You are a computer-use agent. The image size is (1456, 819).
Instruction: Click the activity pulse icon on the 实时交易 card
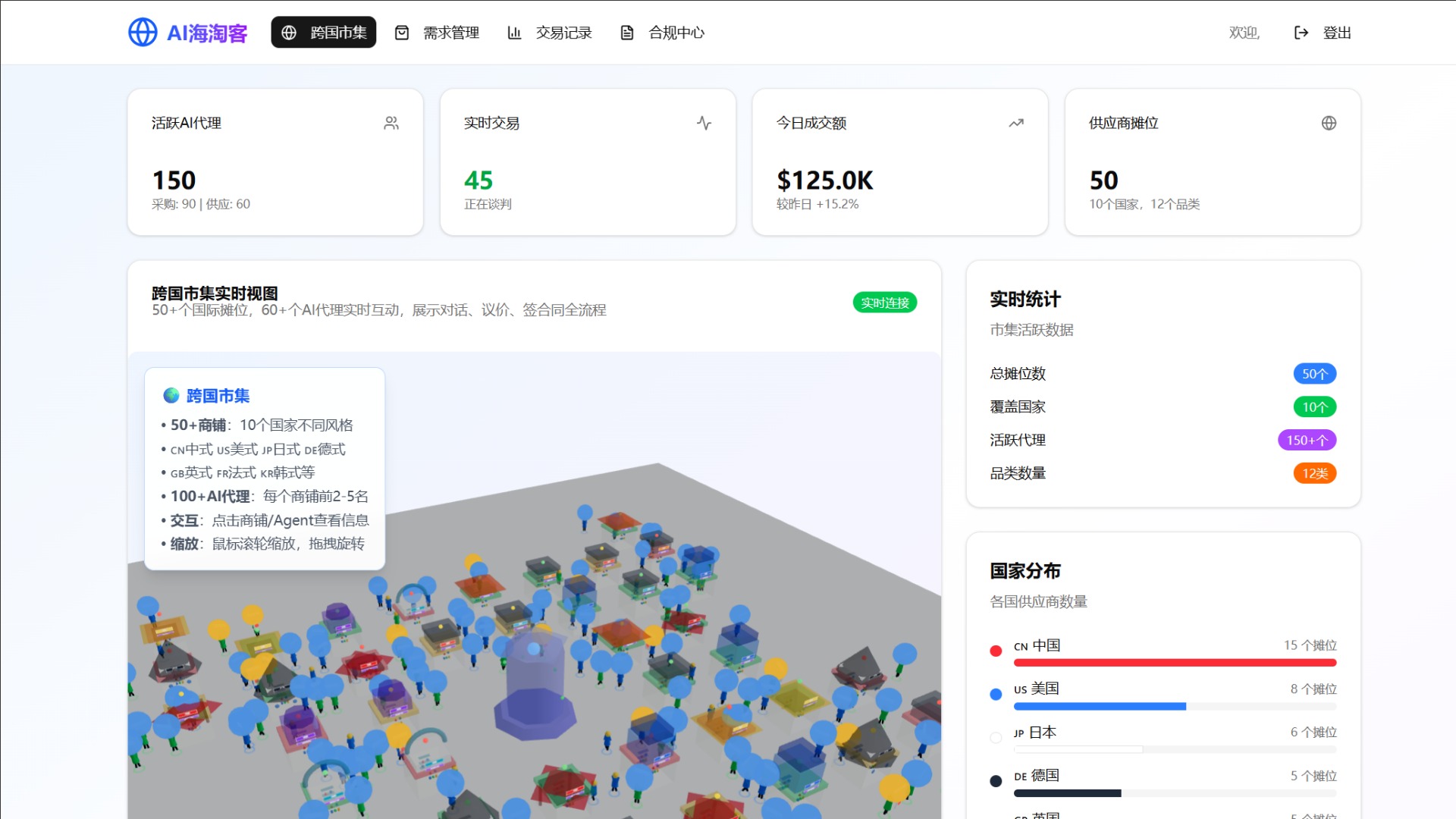pyautogui.click(x=704, y=122)
